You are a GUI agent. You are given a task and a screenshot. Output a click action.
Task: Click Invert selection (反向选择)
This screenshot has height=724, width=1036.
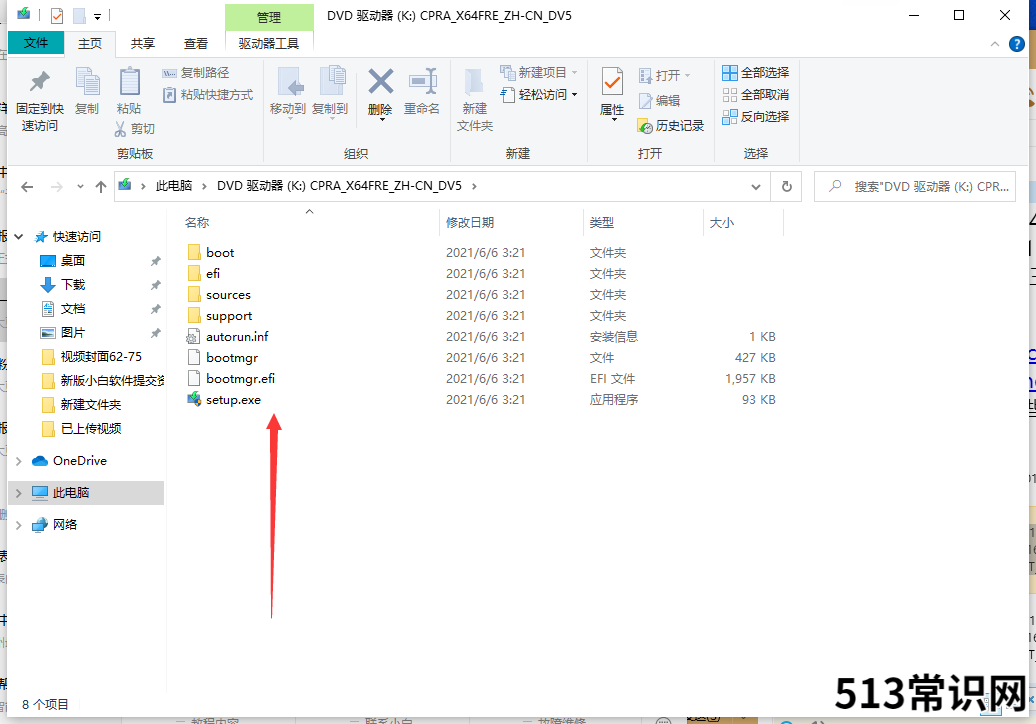click(755, 117)
